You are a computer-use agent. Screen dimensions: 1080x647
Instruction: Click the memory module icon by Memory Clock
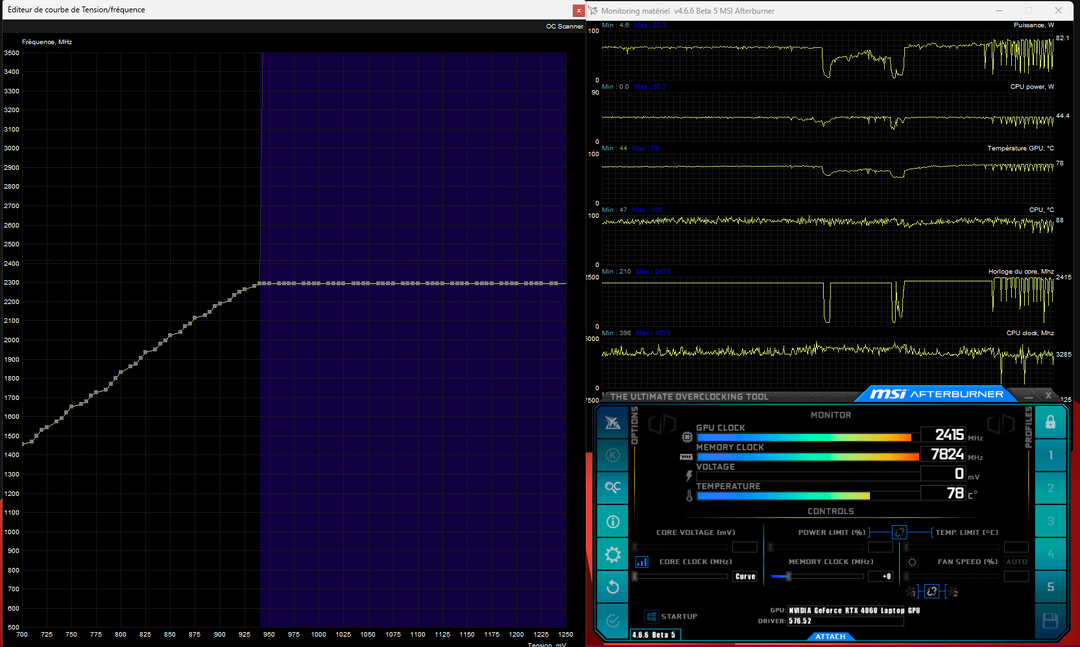click(686, 456)
